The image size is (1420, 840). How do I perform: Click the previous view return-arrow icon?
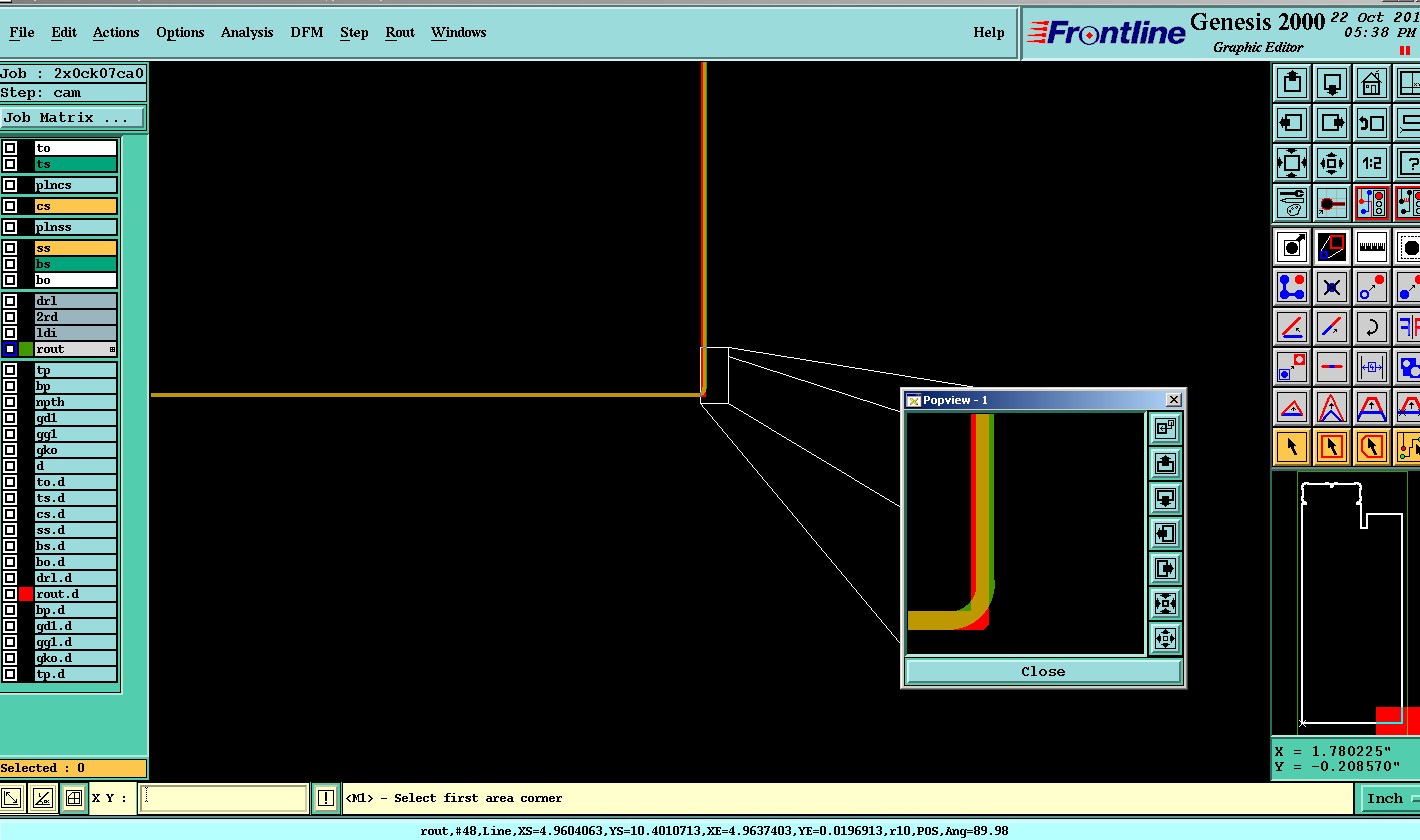(1372, 123)
